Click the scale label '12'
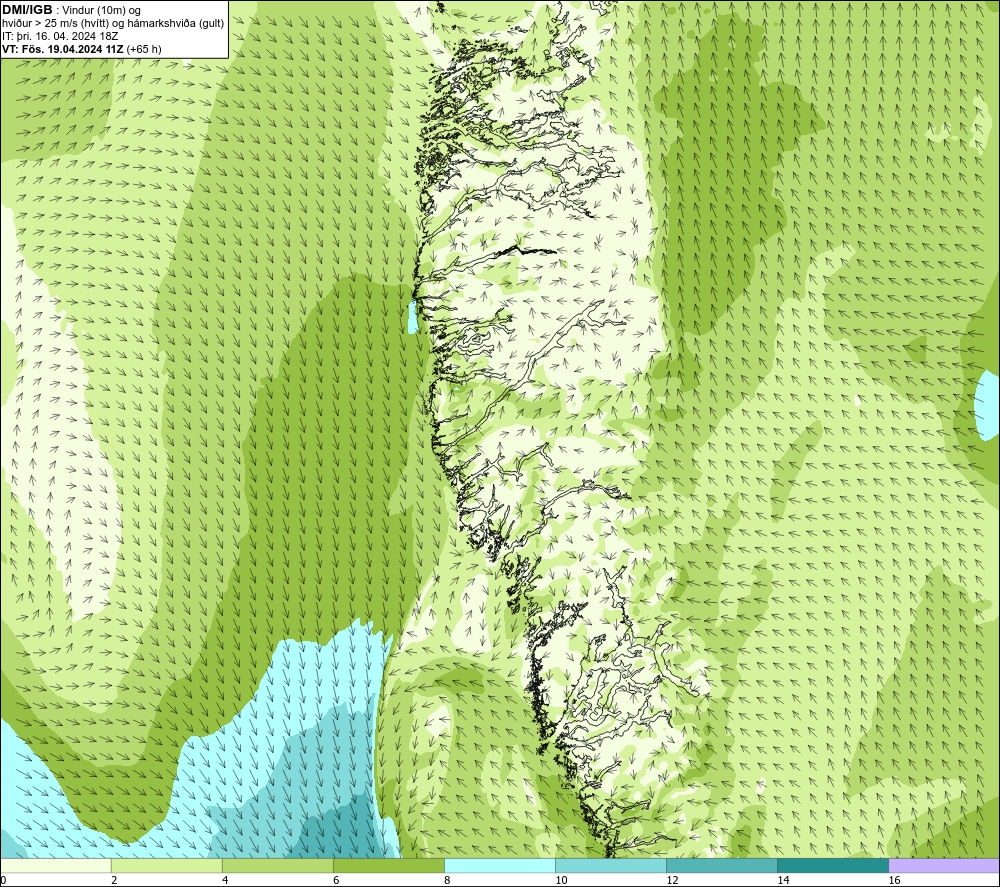This screenshot has height=887, width=1000. (672, 881)
